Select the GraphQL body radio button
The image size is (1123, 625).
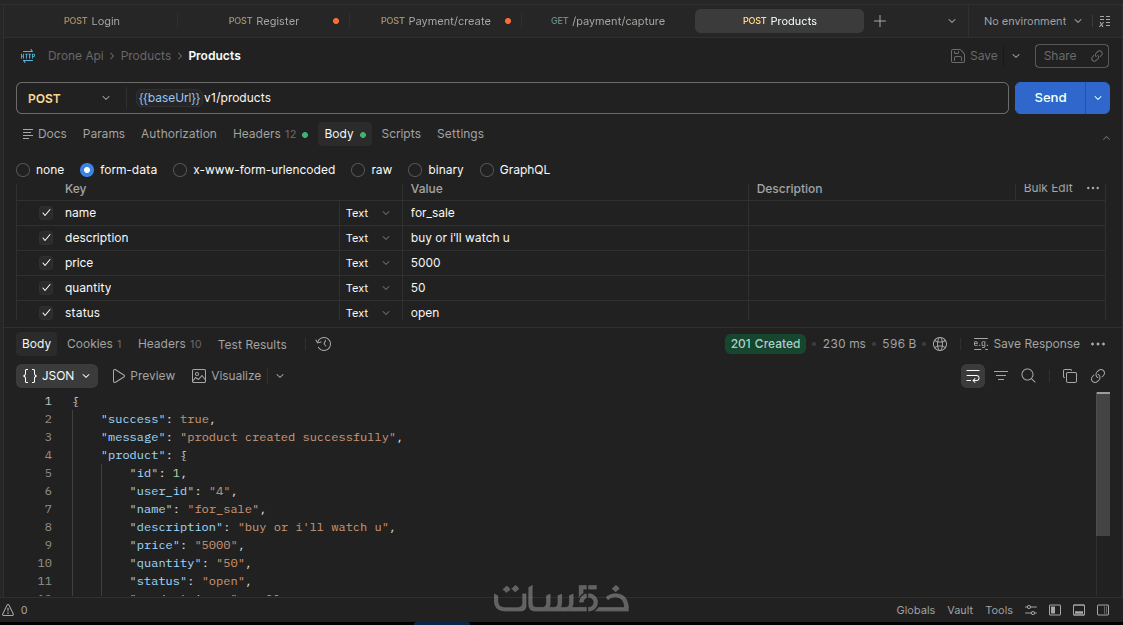[487, 170]
